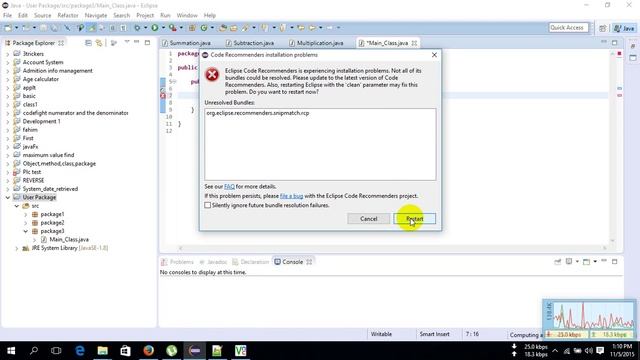
Task: Open the Refactor menu
Action: pos(68,16)
